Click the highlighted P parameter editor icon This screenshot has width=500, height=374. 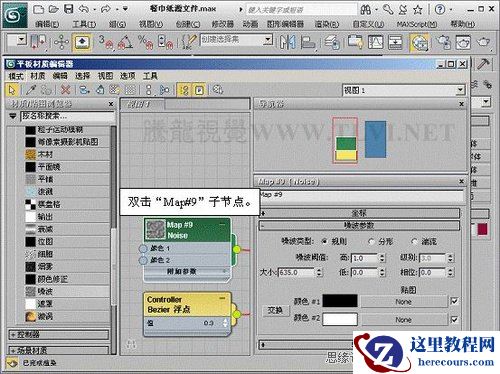[199, 90]
